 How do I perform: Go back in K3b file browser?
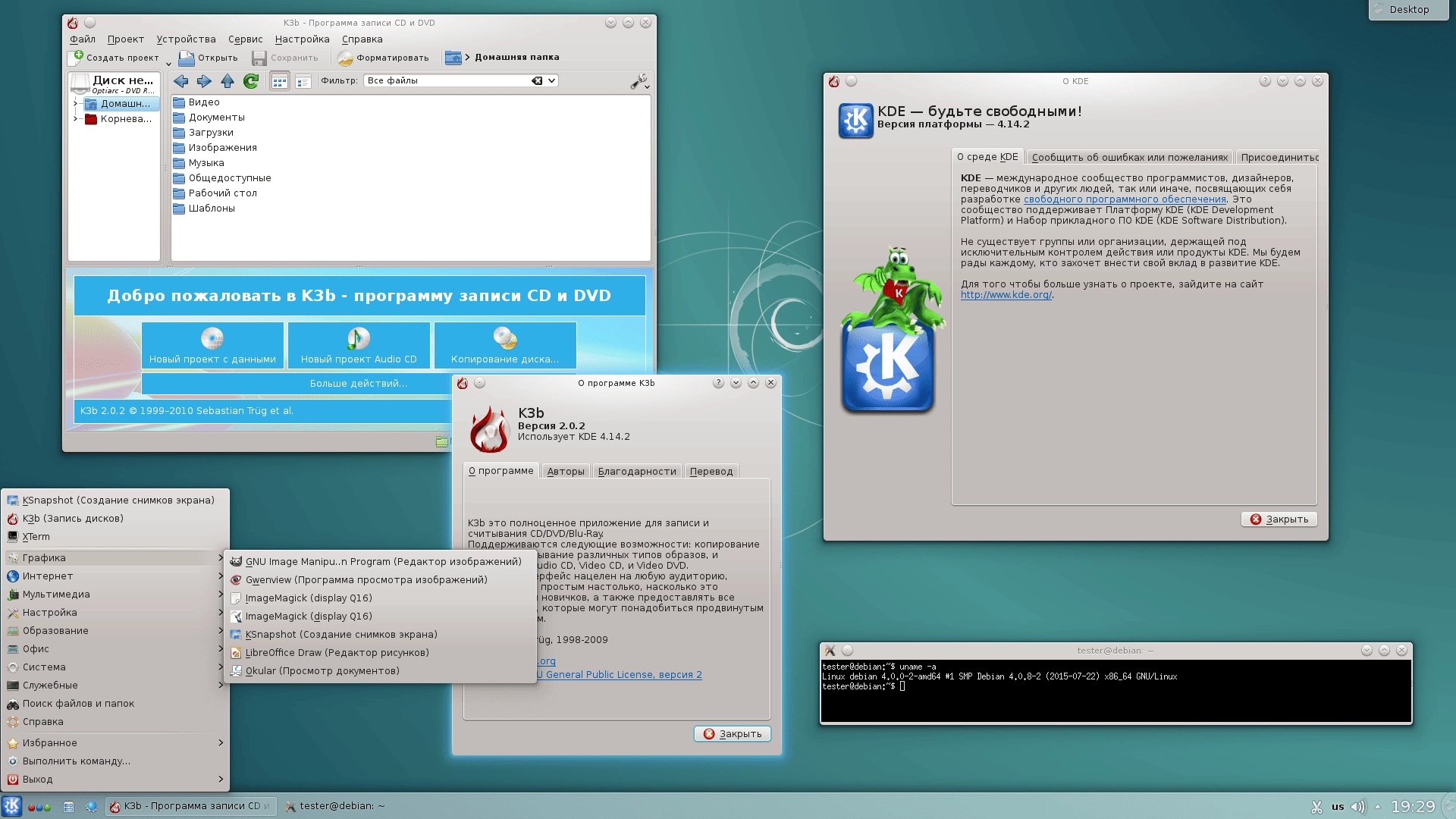(181, 81)
